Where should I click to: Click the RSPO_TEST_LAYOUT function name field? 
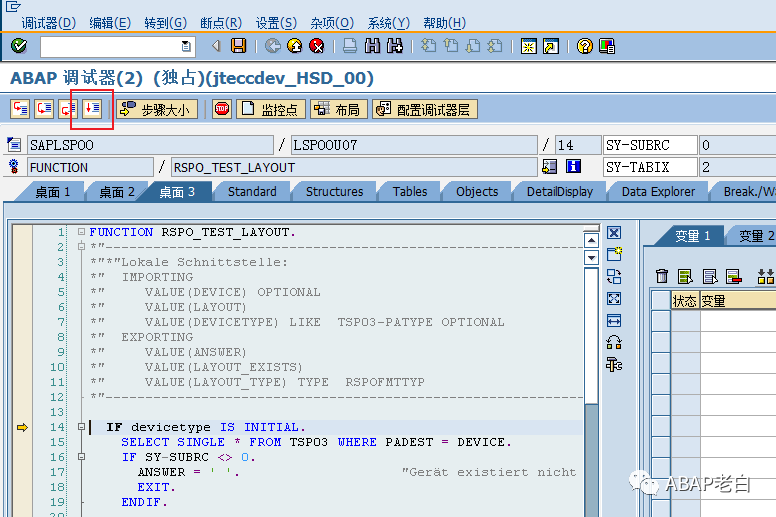(354, 167)
